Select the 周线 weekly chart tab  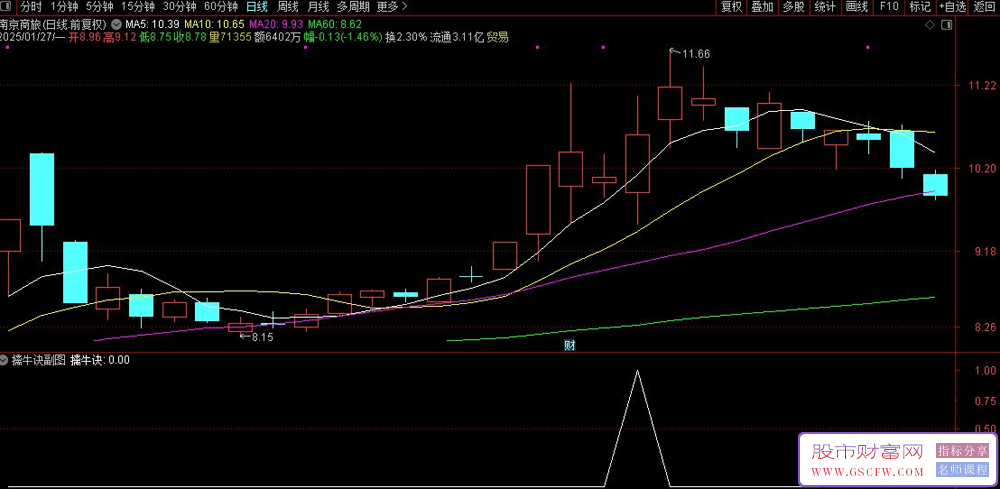pos(288,7)
